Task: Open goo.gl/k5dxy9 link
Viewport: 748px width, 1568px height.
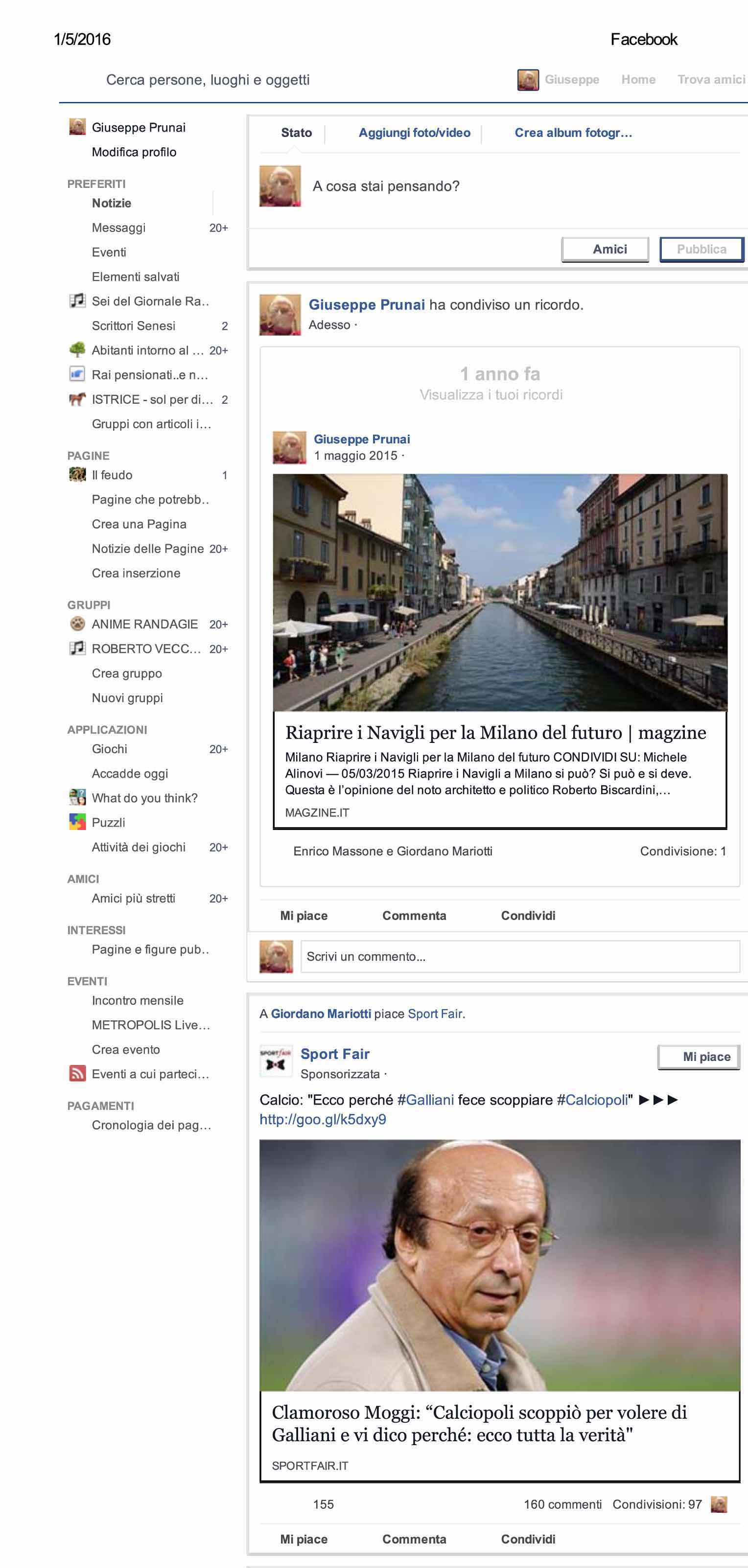Action: [323, 1119]
